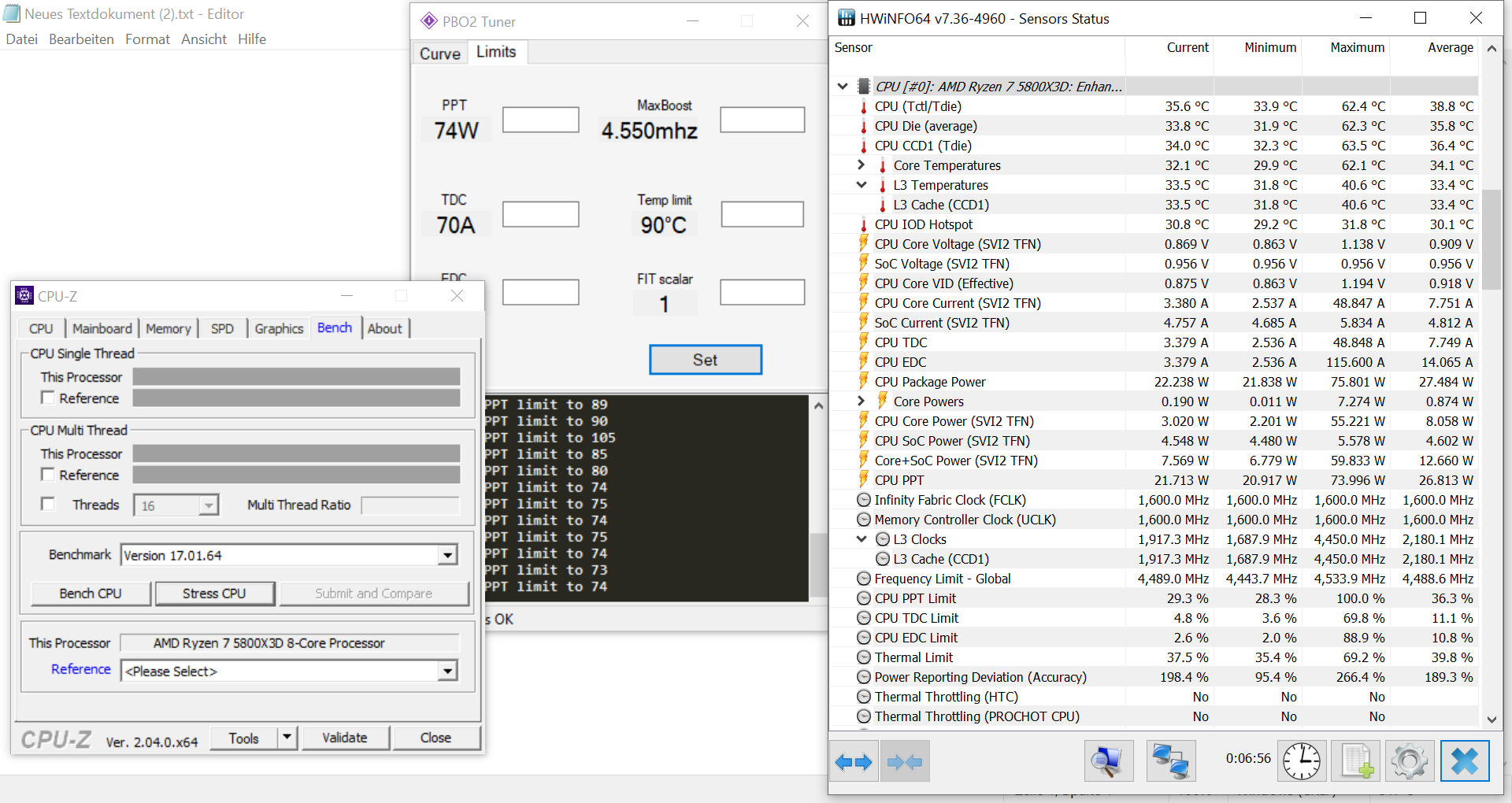
Task: Click the blue Reference link in CPU-Z
Action: (81, 669)
